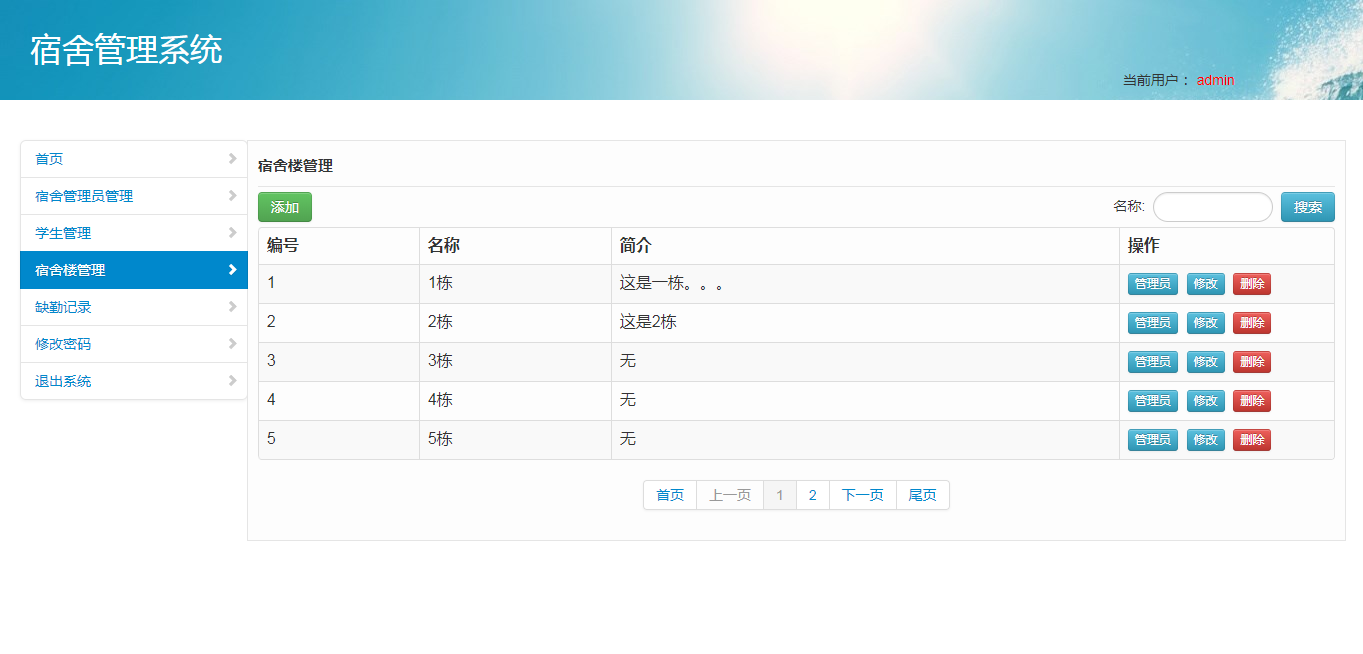Image resolution: width=1363 pixels, height=654 pixels.
Task: Edit the 3栋 row with 修改
Action: (1206, 362)
